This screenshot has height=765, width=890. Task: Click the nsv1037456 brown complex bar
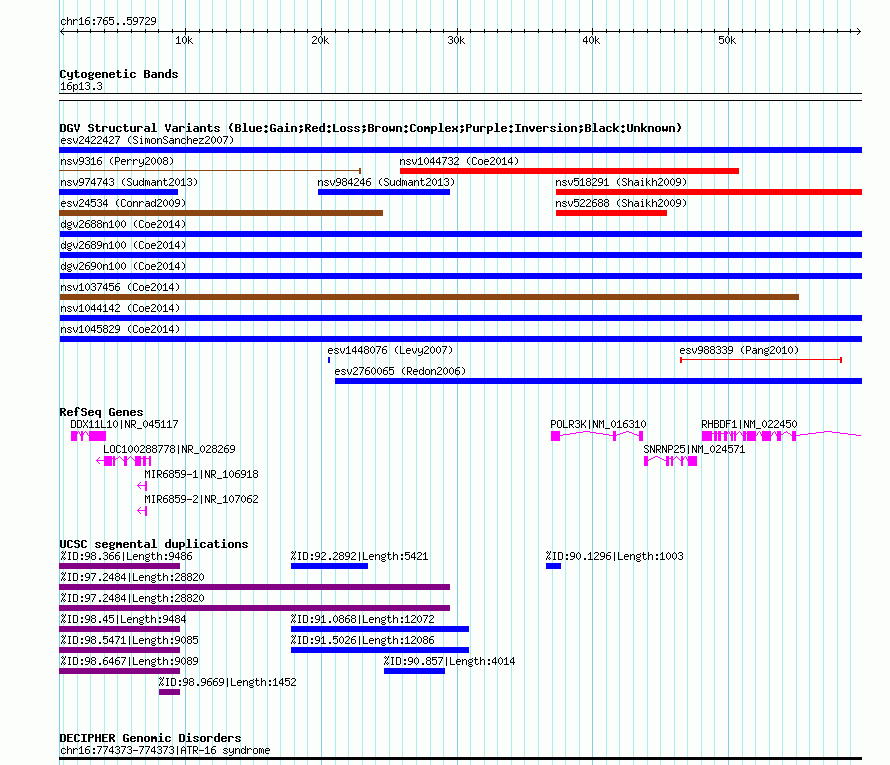click(x=429, y=297)
